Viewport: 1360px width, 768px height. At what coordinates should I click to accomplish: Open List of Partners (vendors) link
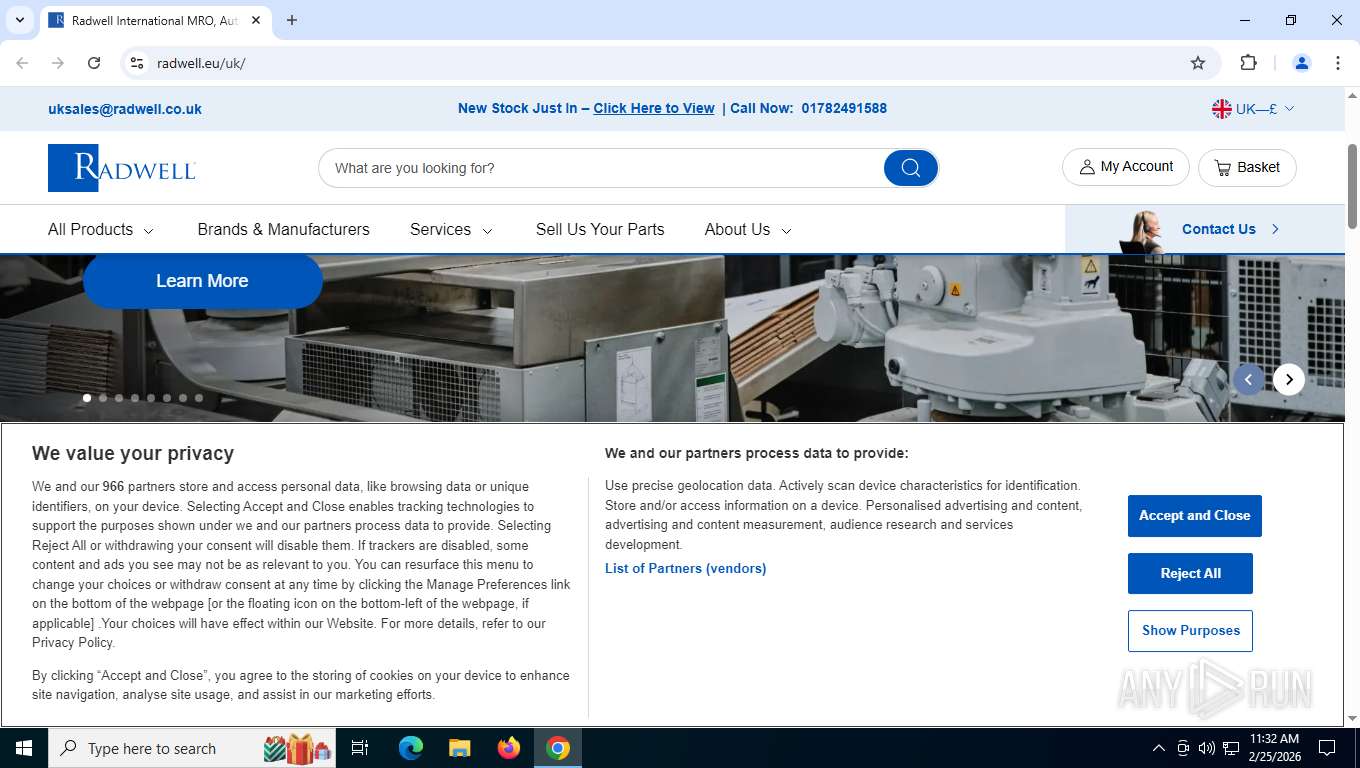coord(685,568)
